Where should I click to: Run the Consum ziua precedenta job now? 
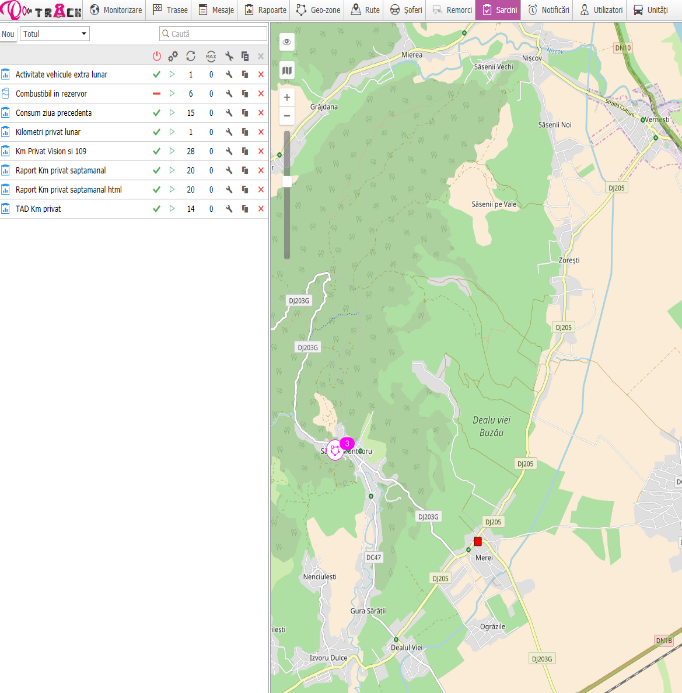pyautogui.click(x=171, y=113)
